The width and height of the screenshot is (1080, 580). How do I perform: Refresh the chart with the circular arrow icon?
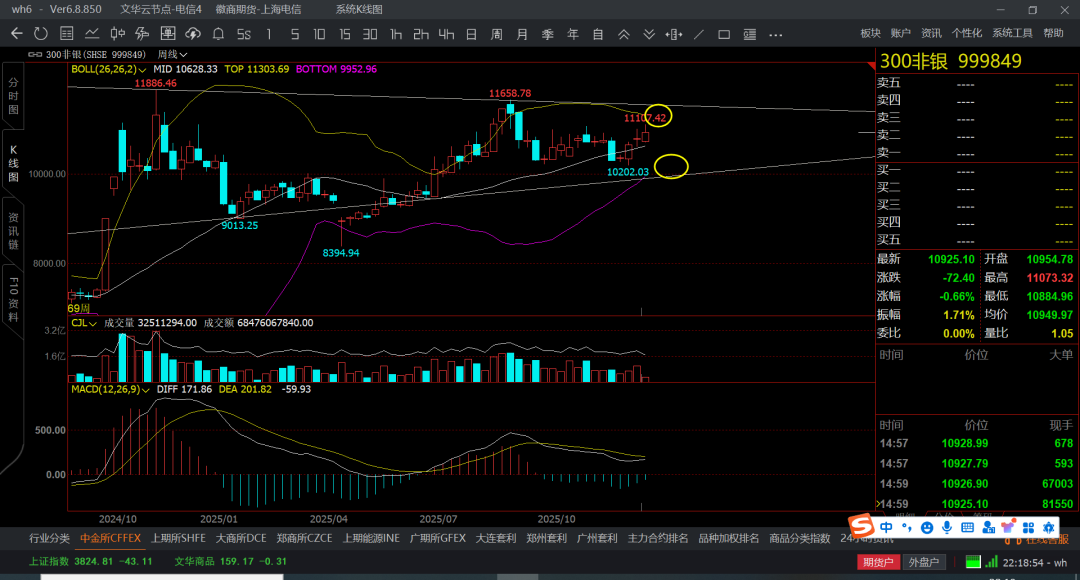42,34
